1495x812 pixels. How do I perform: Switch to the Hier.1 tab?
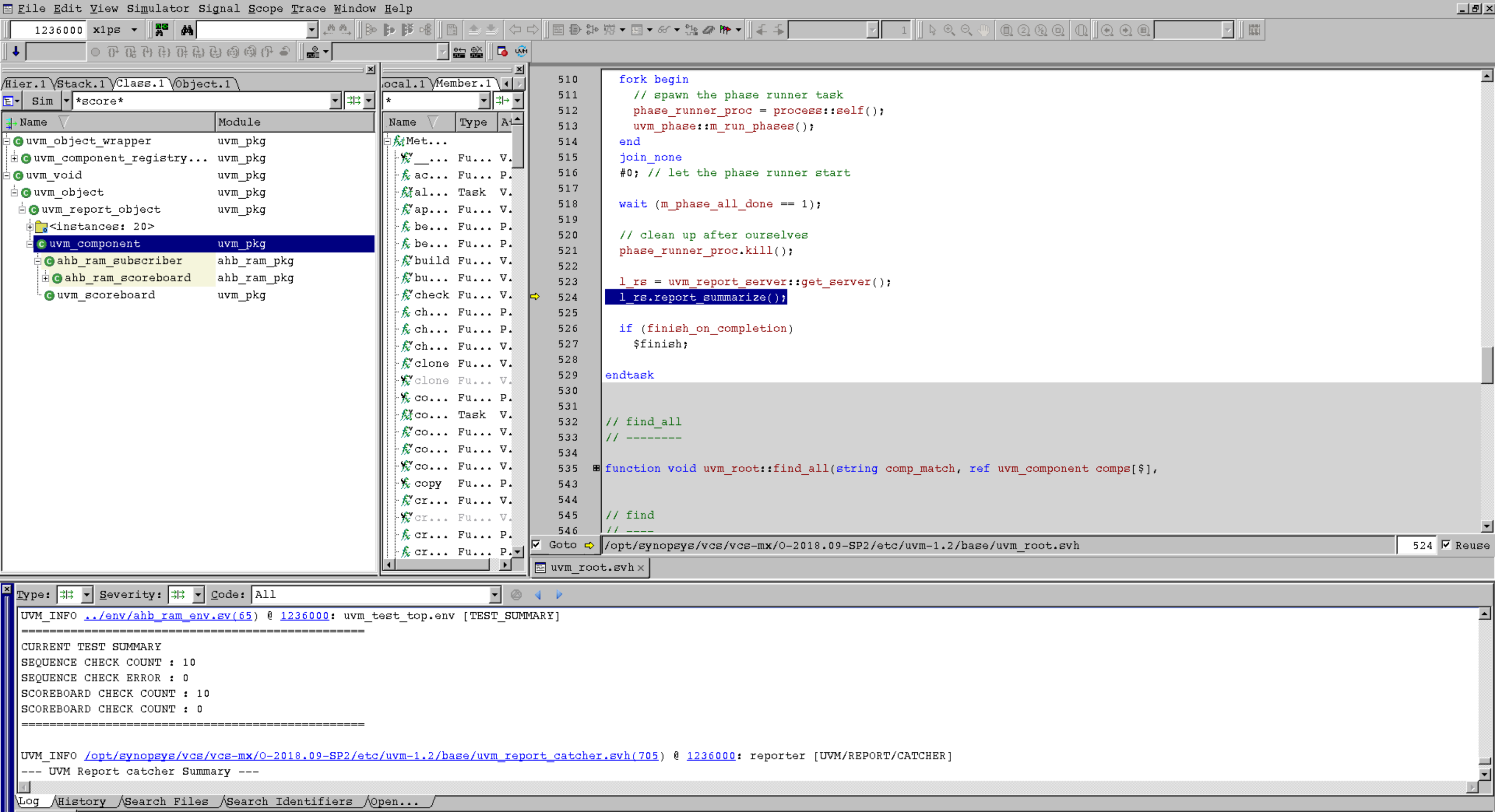25,84
